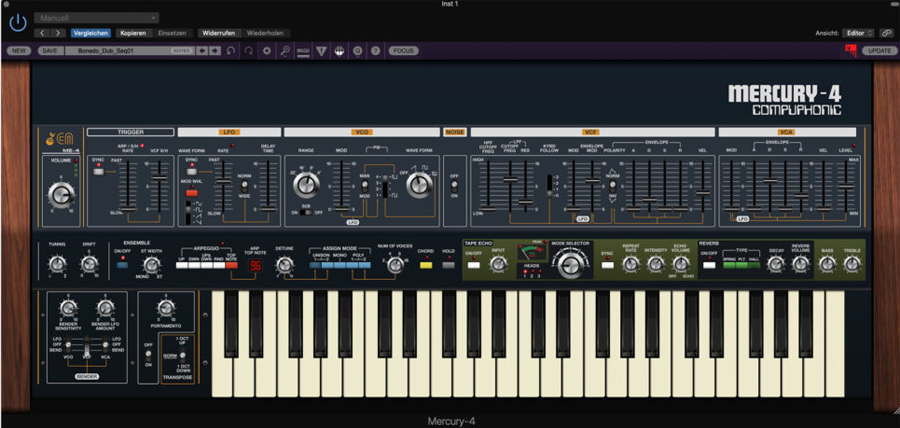Click the ARP/S/H RATE slider
The width and height of the screenshot is (900, 428).
(x=128, y=187)
